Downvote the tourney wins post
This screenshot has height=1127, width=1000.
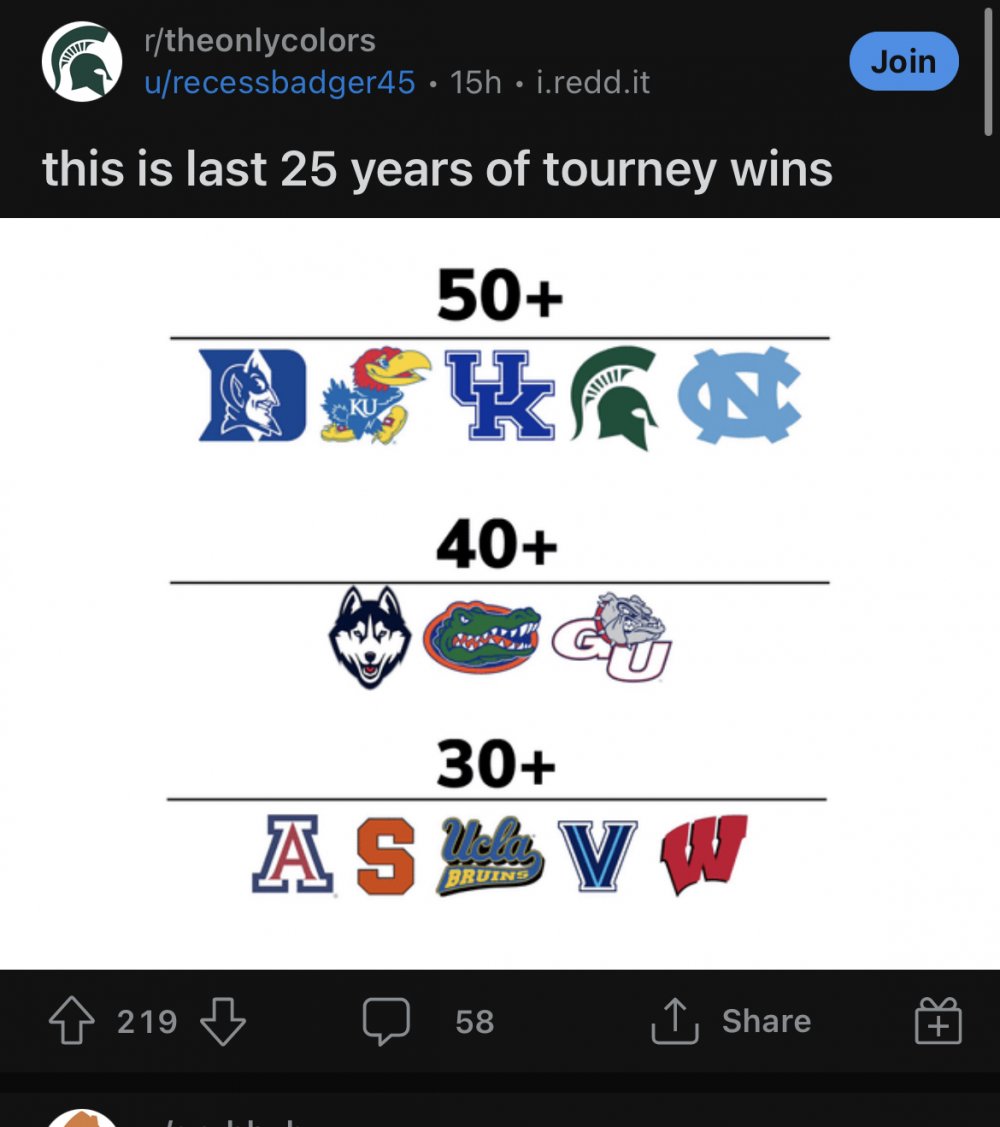222,1021
